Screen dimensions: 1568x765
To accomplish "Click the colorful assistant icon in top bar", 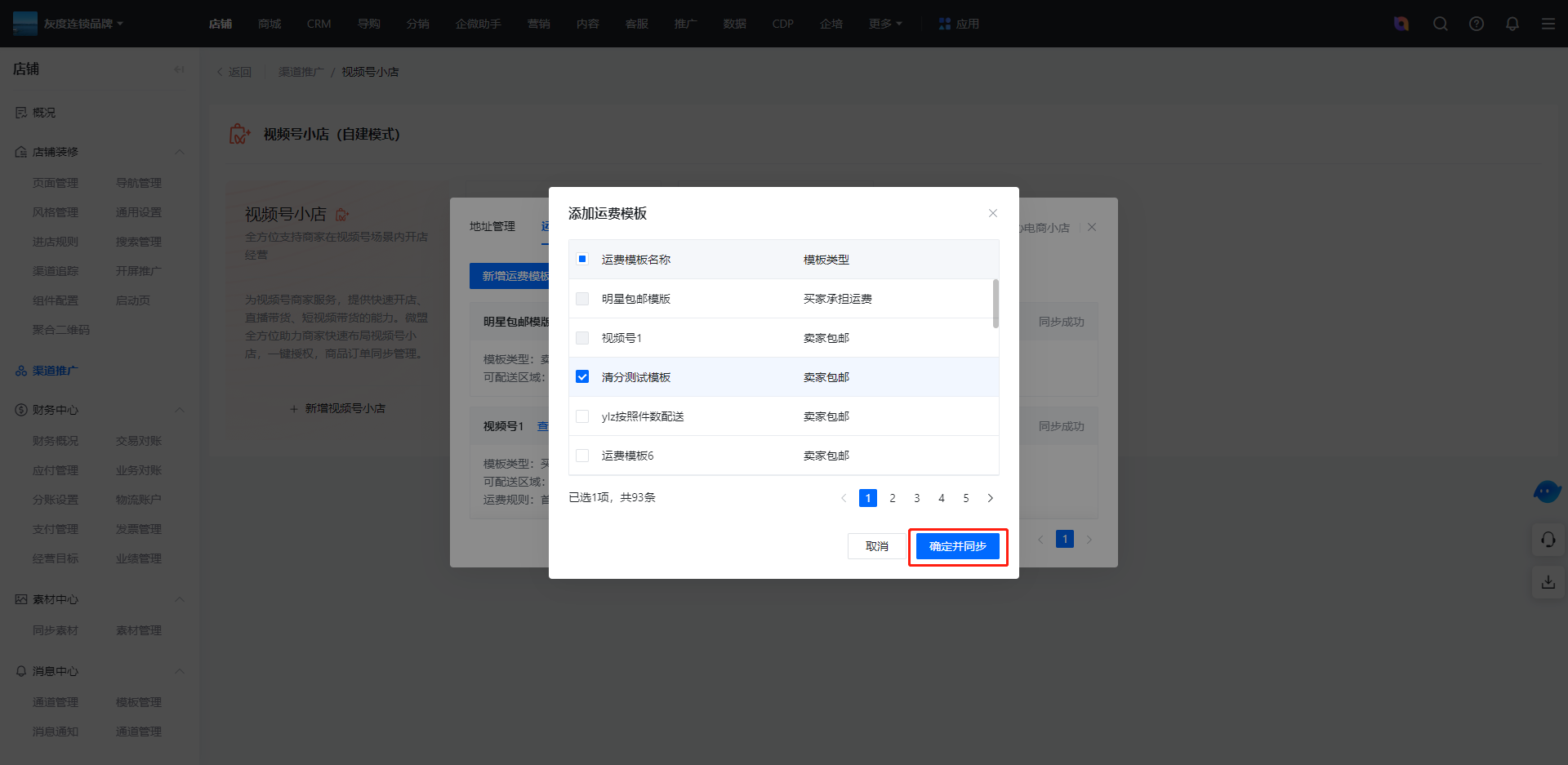I will pos(1401,24).
